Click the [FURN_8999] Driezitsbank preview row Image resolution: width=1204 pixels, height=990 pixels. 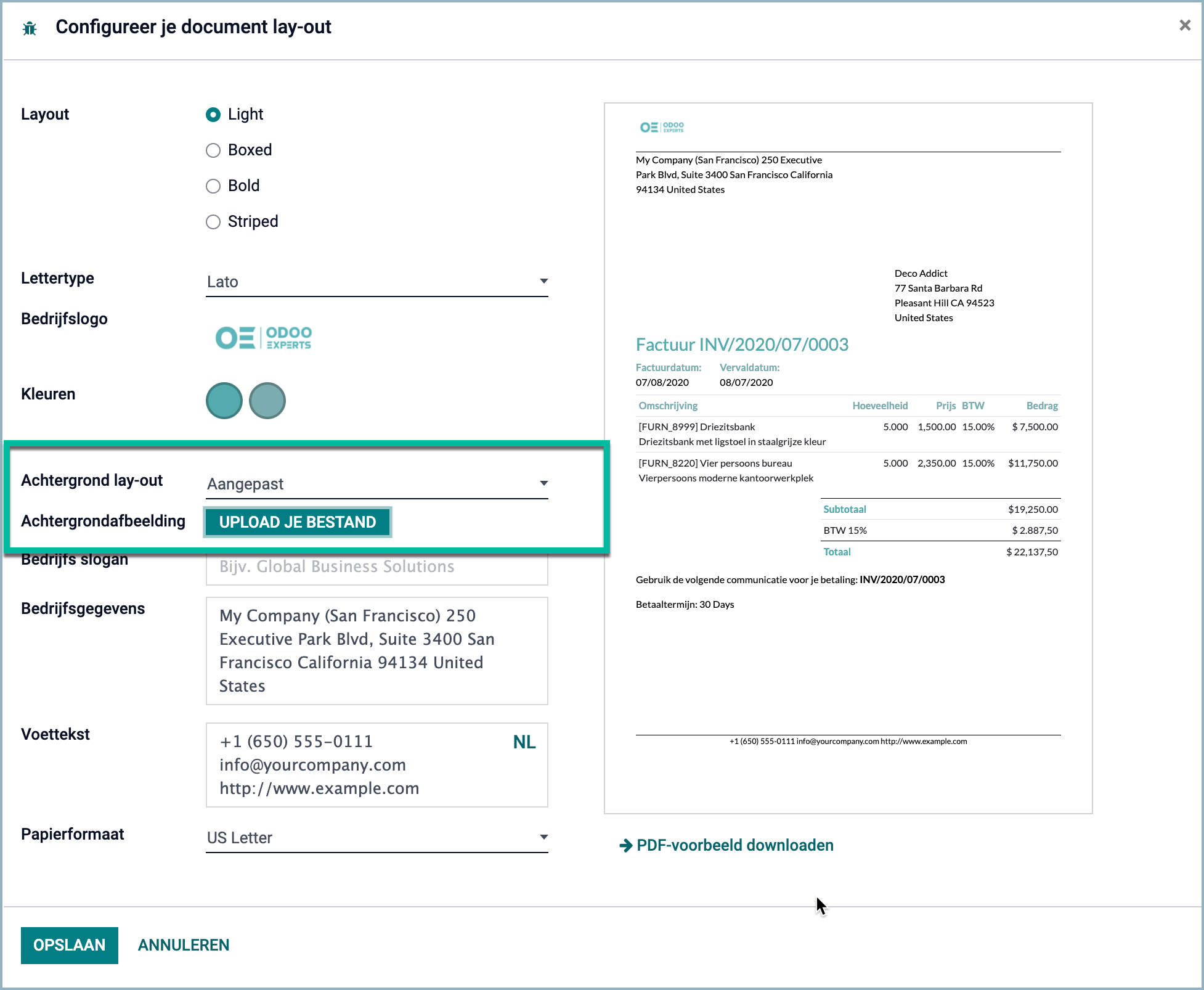click(x=848, y=435)
